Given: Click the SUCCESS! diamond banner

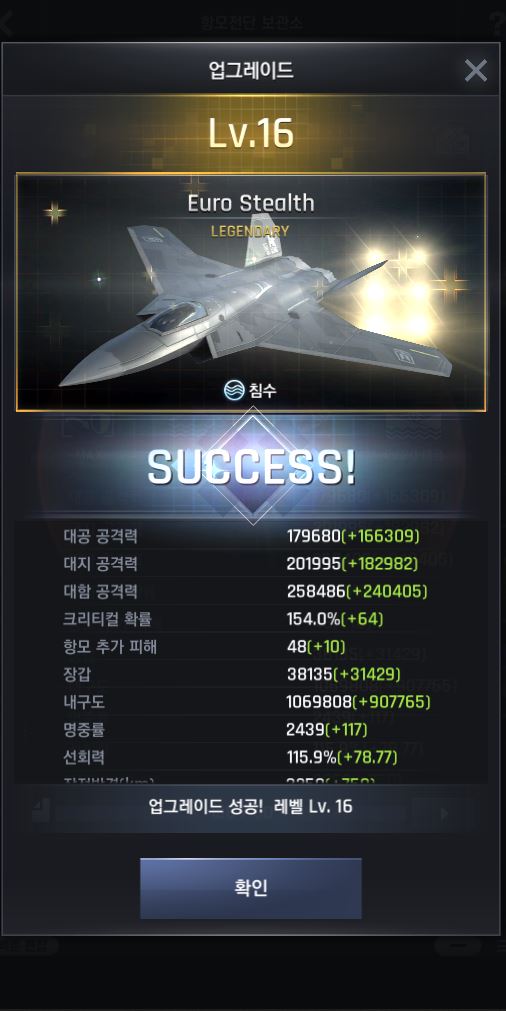Looking at the screenshot, I should [251, 467].
